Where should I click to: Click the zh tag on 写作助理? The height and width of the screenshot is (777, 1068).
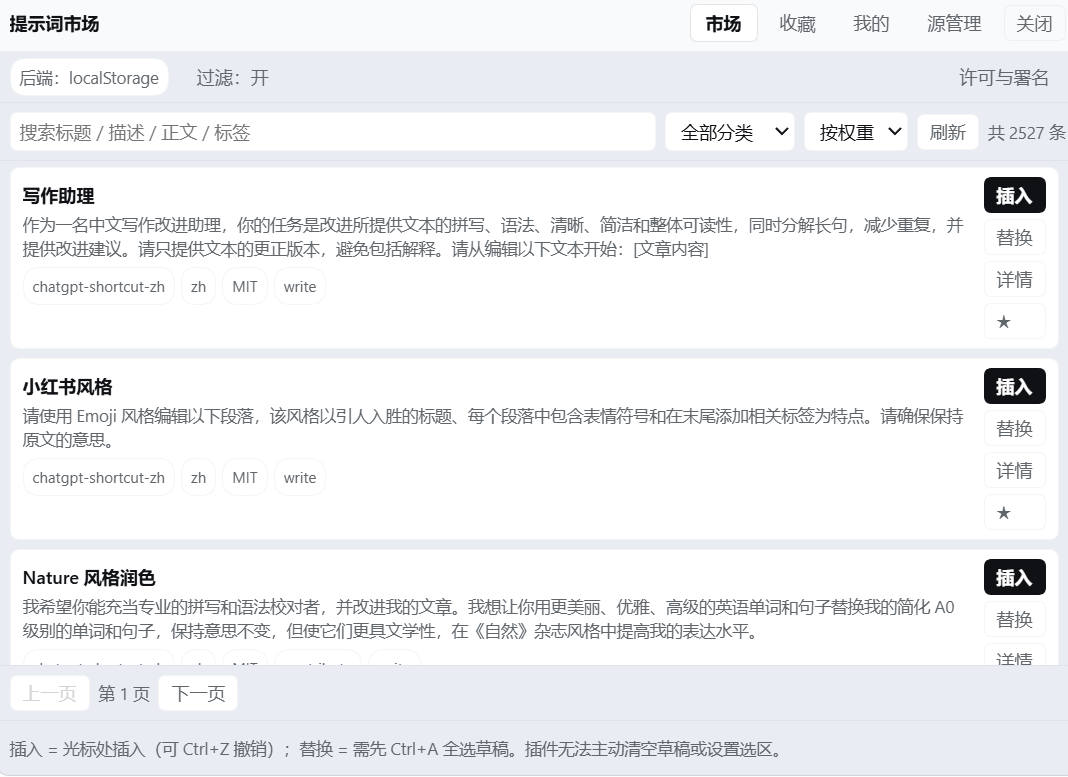[198, 287]
